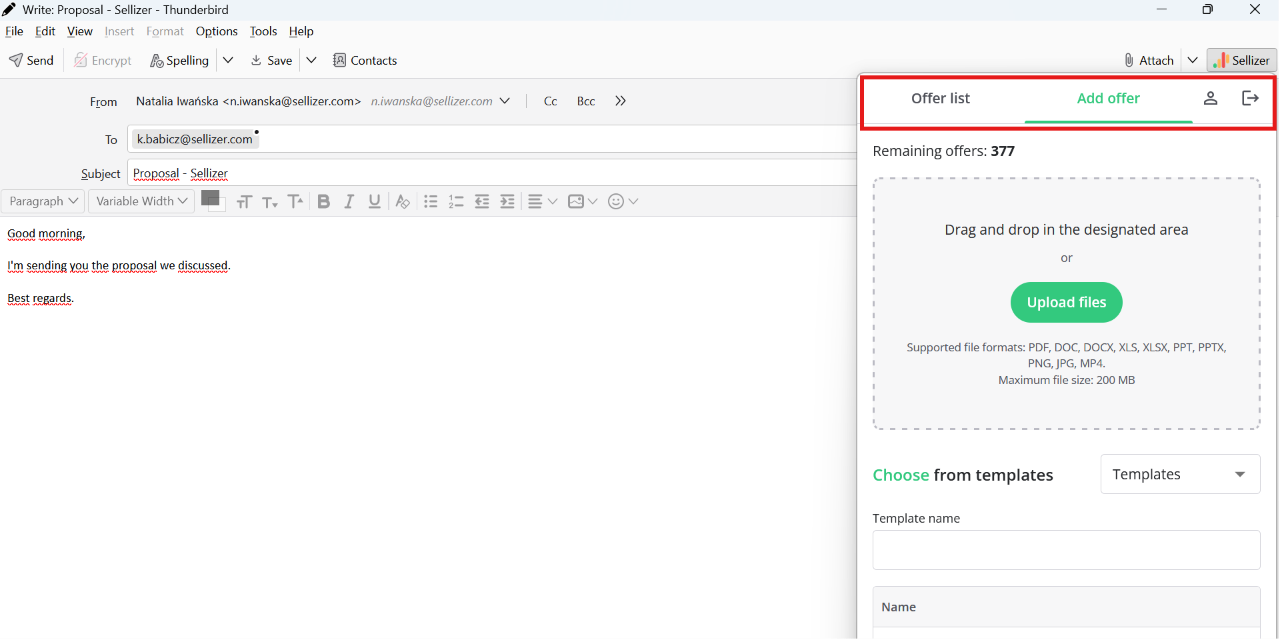Show more address fields via double chevron
The image size is (1279, 639).
(x=620, y=101)
